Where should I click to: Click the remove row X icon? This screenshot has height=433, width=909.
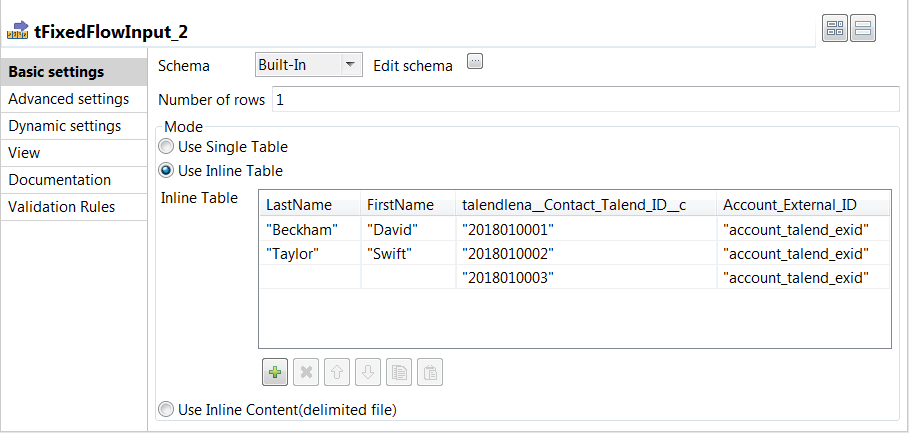pos(306,373)
